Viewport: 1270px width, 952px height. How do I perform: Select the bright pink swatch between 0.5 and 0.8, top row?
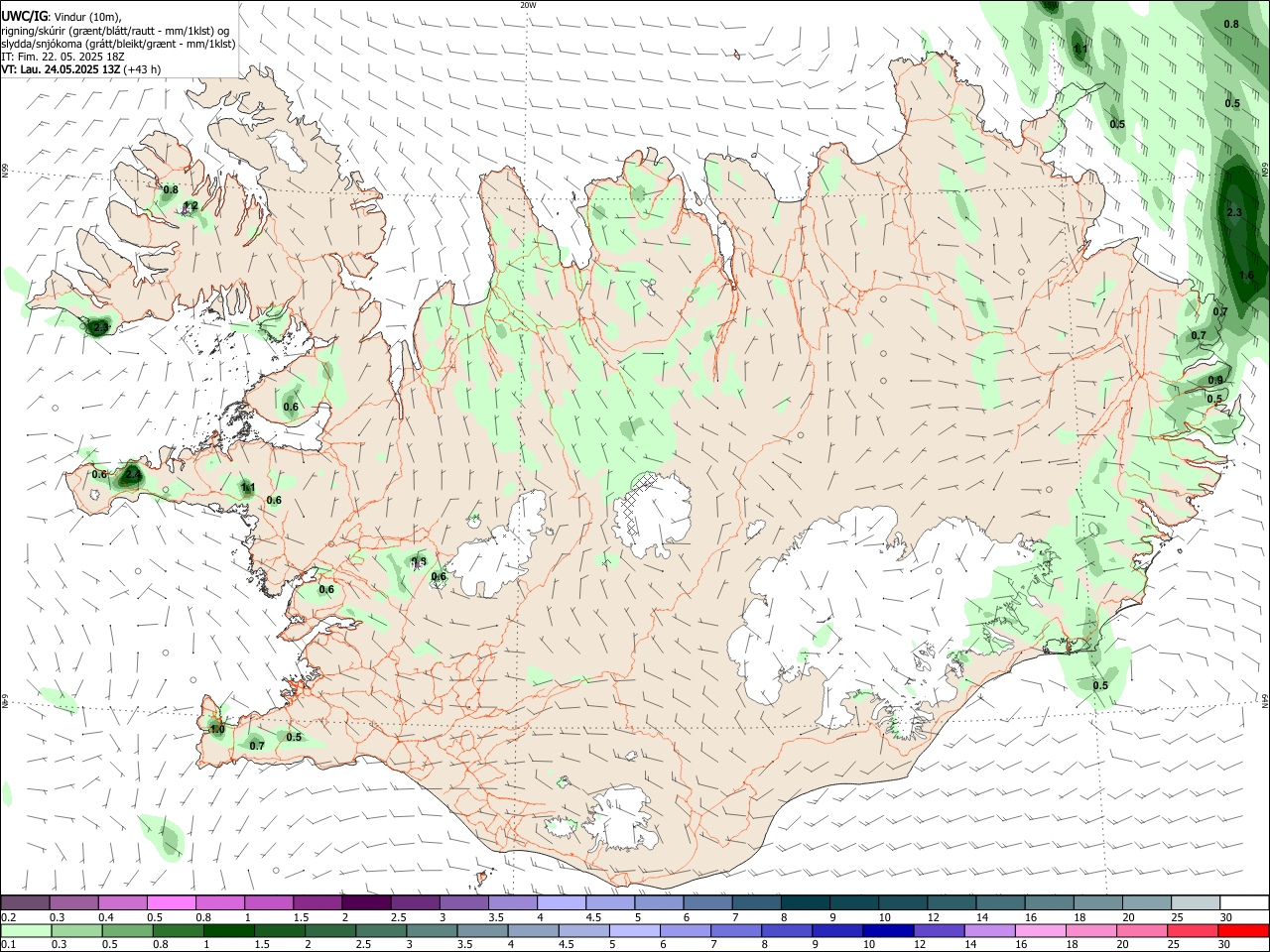(x=171, y=903)
